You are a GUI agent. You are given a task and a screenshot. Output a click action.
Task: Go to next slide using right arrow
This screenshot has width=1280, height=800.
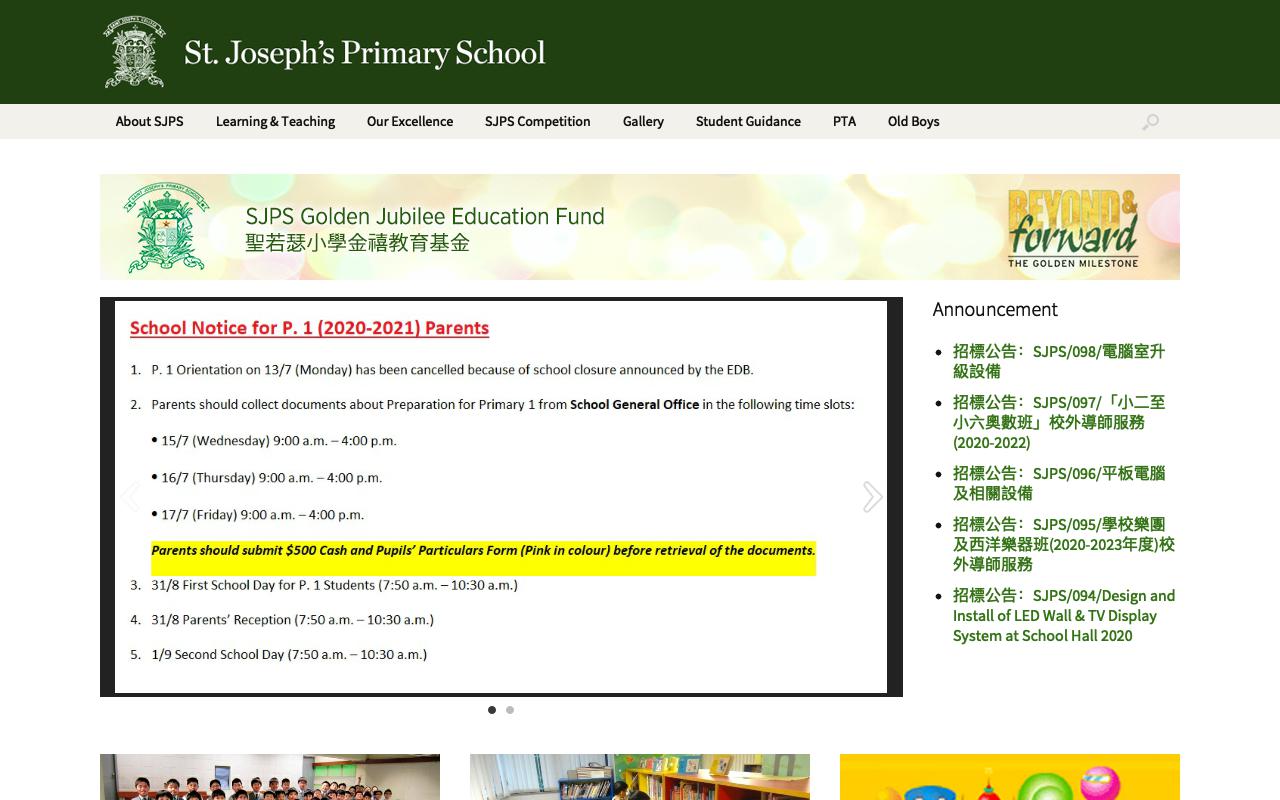pos(872,497)
